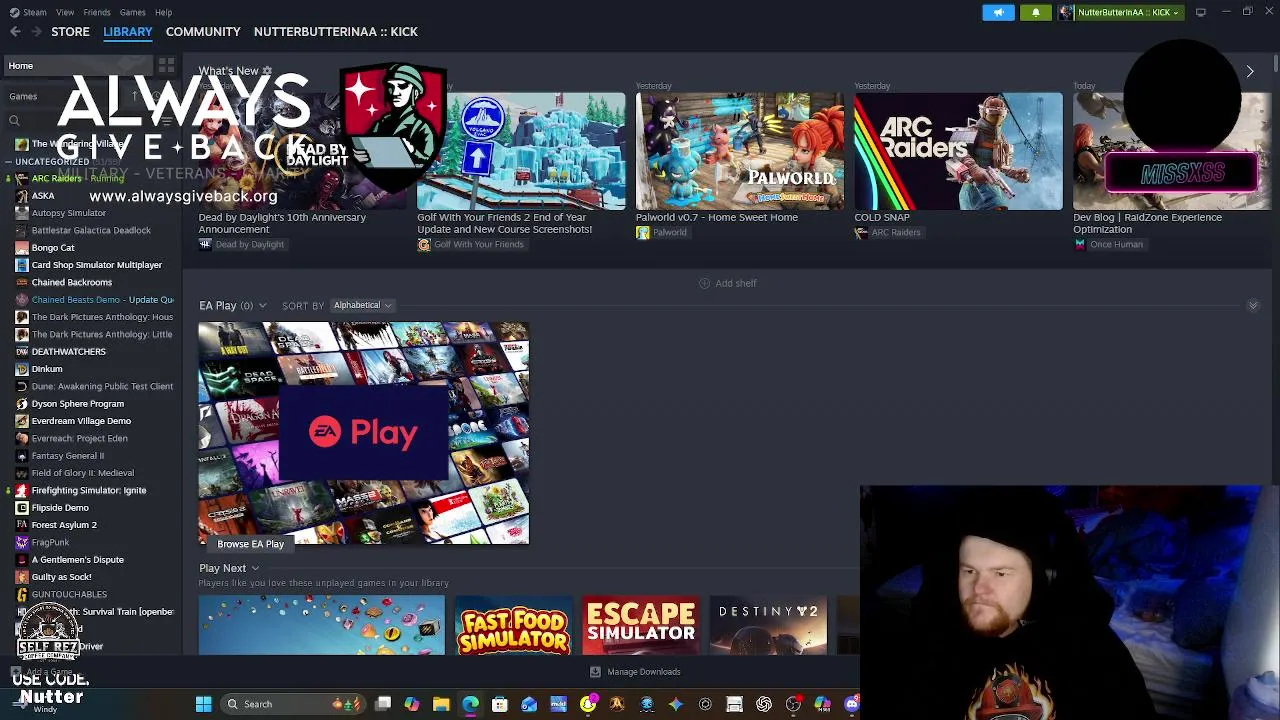
Task: Switch to the STORE tab
Action: 70,32
